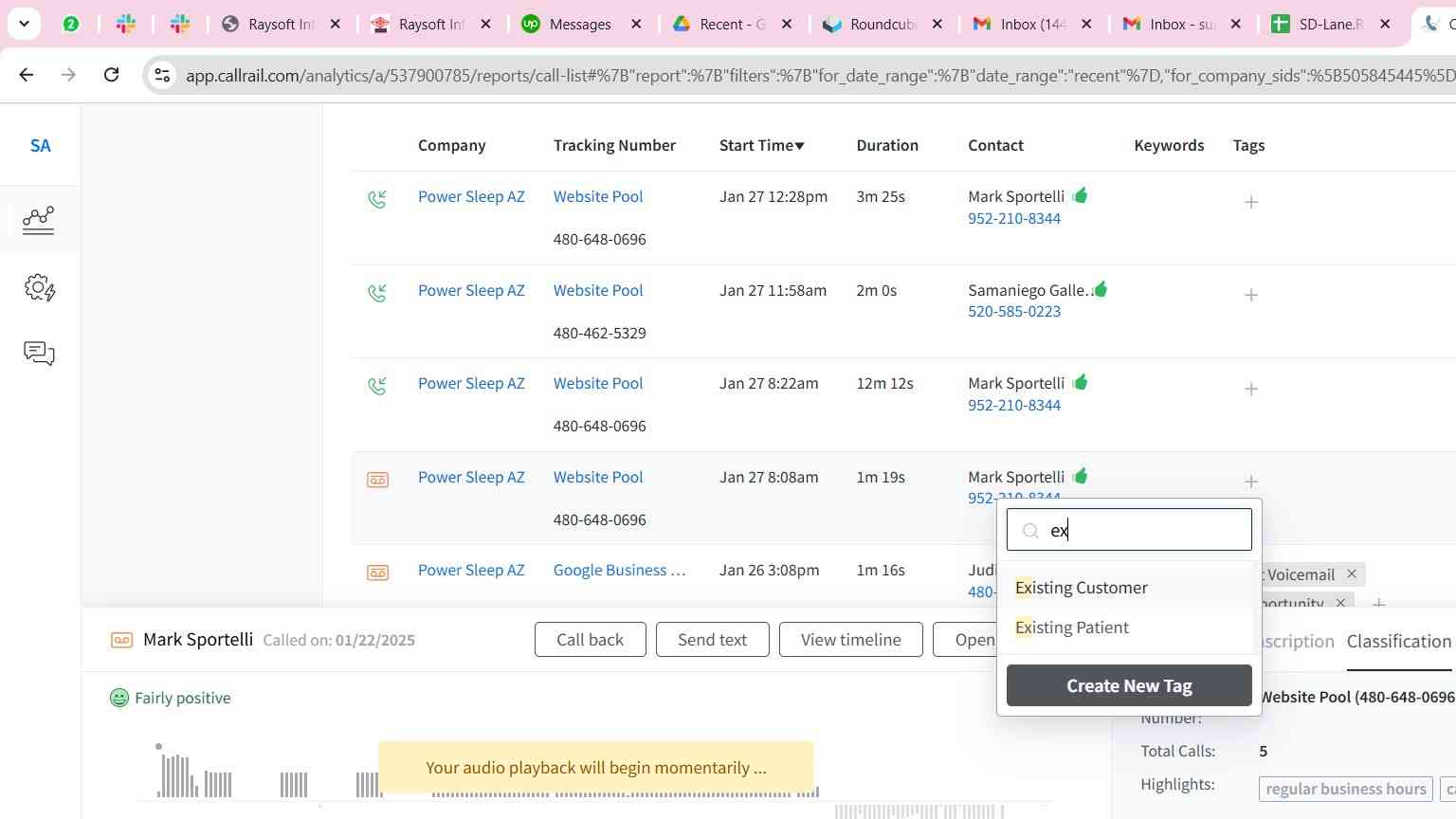Click inbound call icon for Jan 27 12:28pm

click(x=377, y=199)
